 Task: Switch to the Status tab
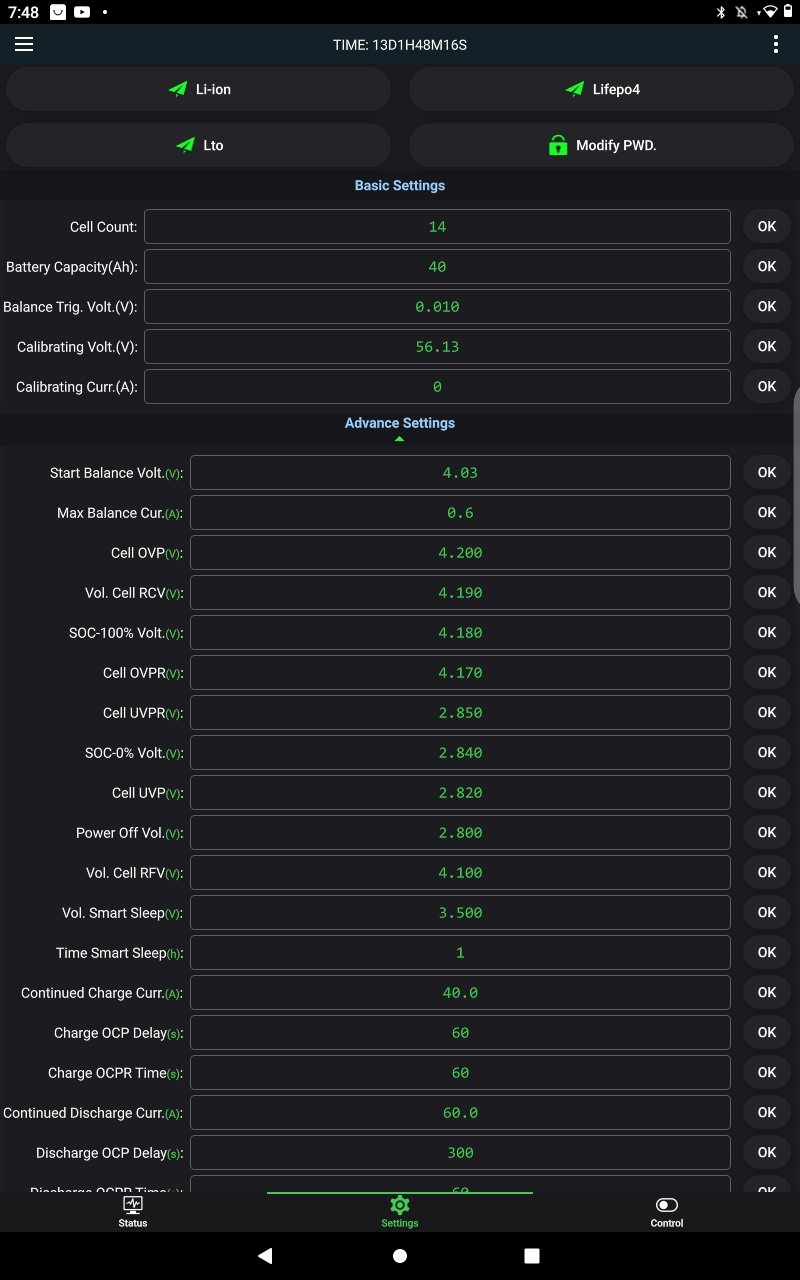point(133,1210)
